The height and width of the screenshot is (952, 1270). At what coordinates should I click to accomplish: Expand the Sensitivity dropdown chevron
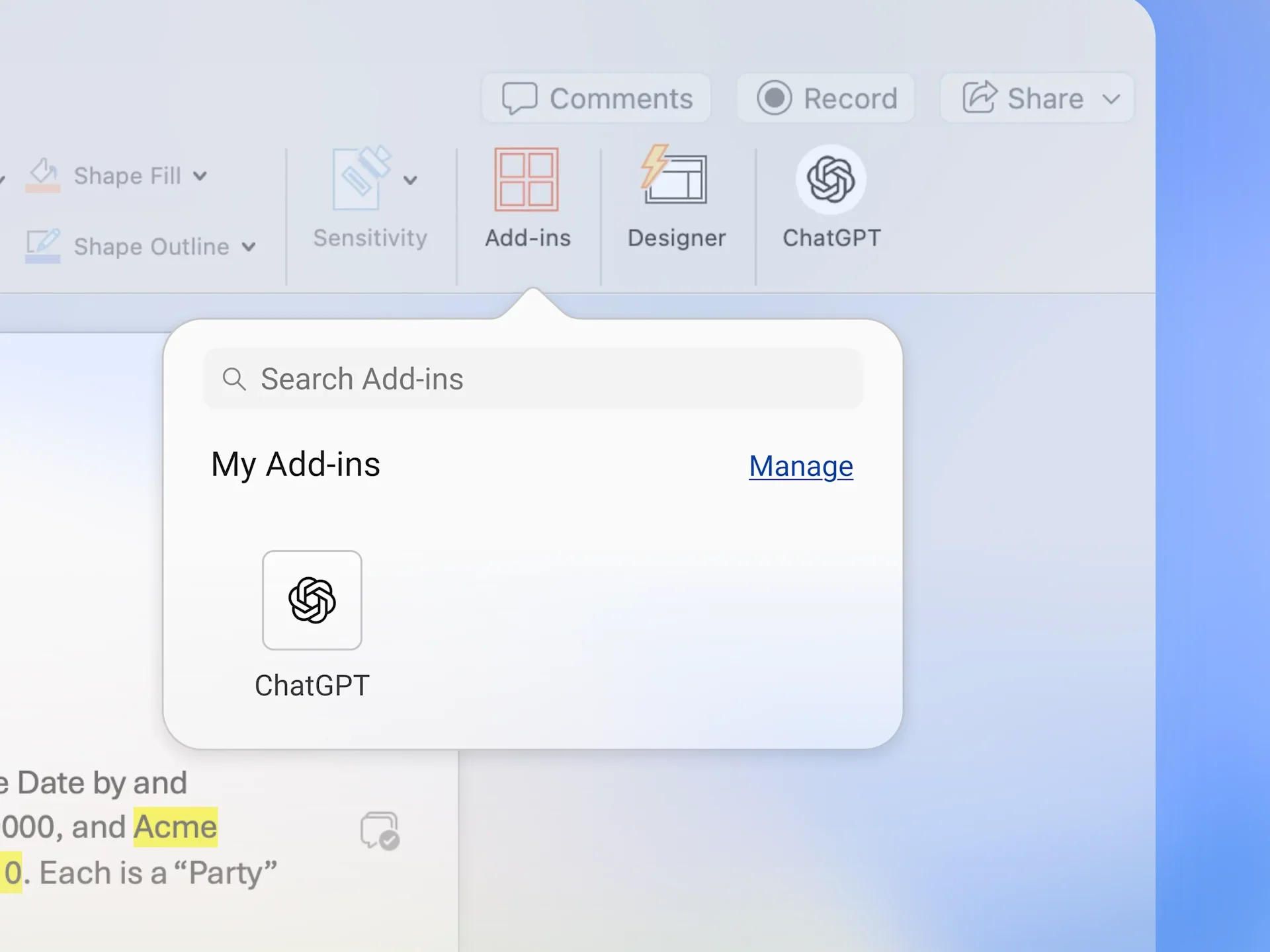410,180
